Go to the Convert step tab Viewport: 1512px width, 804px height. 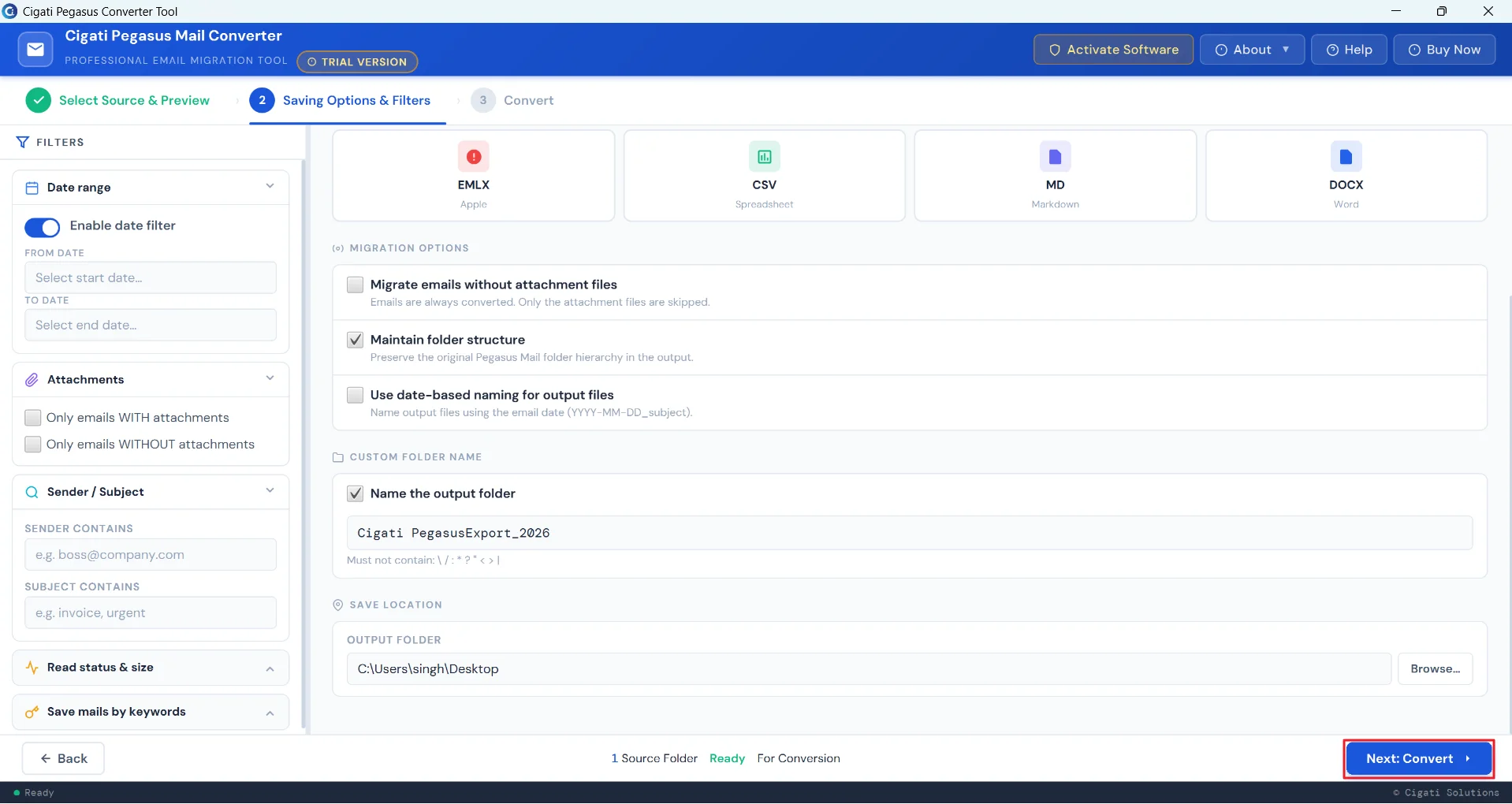[x=512, y=100]
